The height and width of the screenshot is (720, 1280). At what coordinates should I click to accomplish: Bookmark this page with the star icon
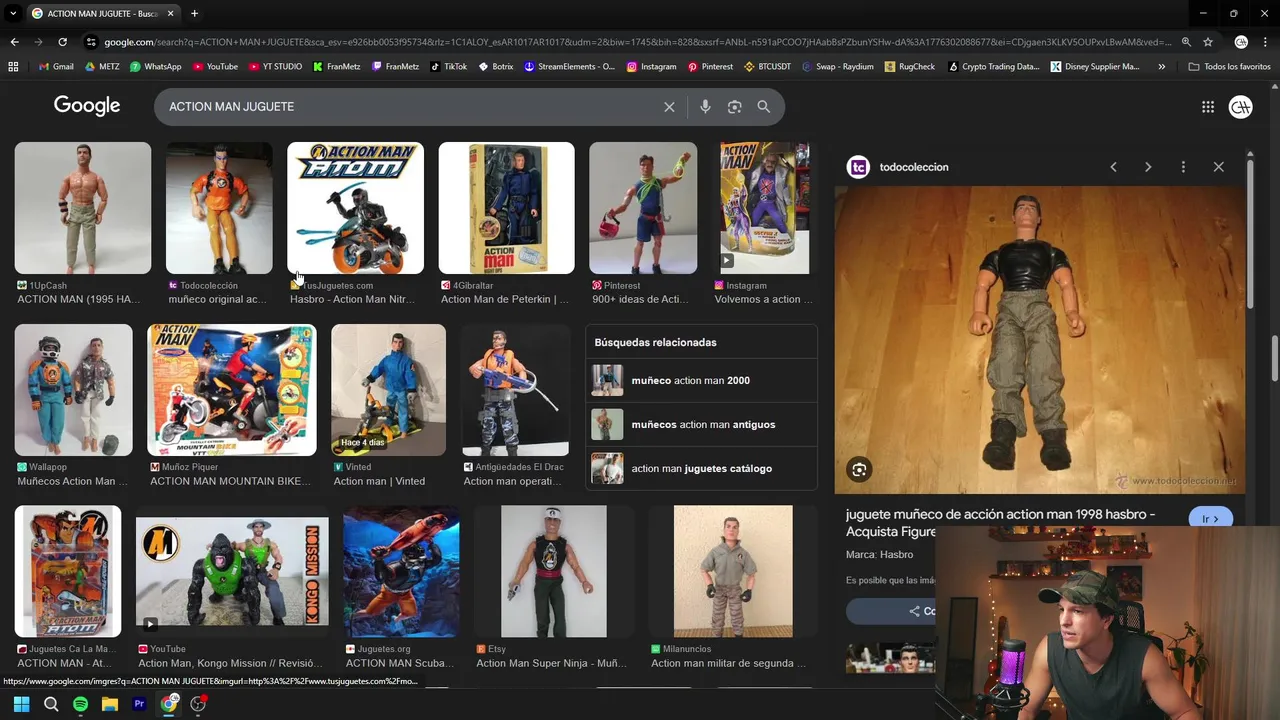(1208, 42)
